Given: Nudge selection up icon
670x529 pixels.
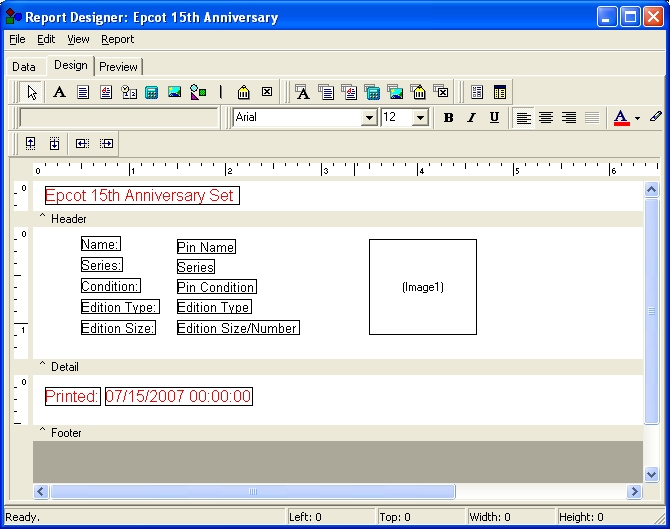Looking at the screenshot, I should [x=30, y=143].
